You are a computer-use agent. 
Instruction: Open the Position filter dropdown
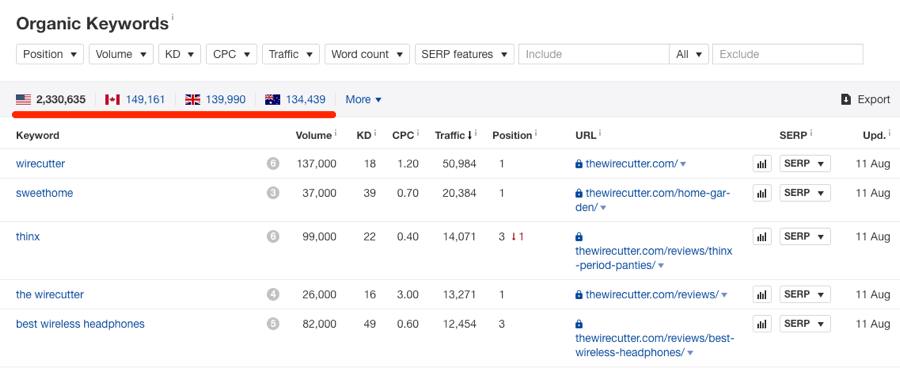(x=50, y=55)
